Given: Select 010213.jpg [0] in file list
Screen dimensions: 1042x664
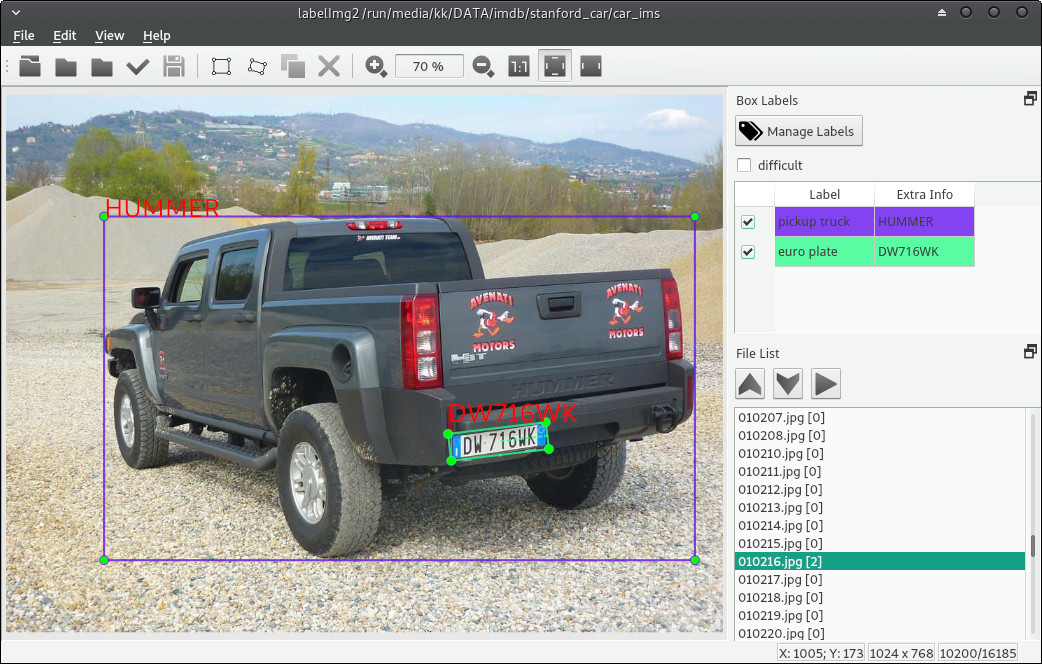Looking at the screenshot, I should (880, 507).
